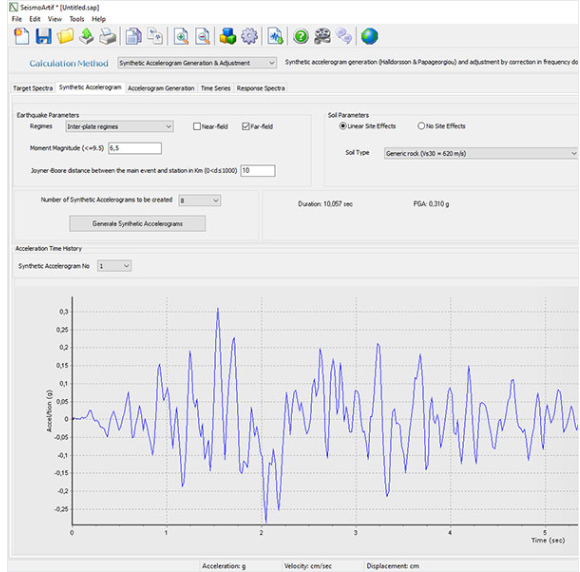Click the colored cubes icon
Image resolution: width=580 pixels, height=572 pixels.
click(x=227, y=36)
